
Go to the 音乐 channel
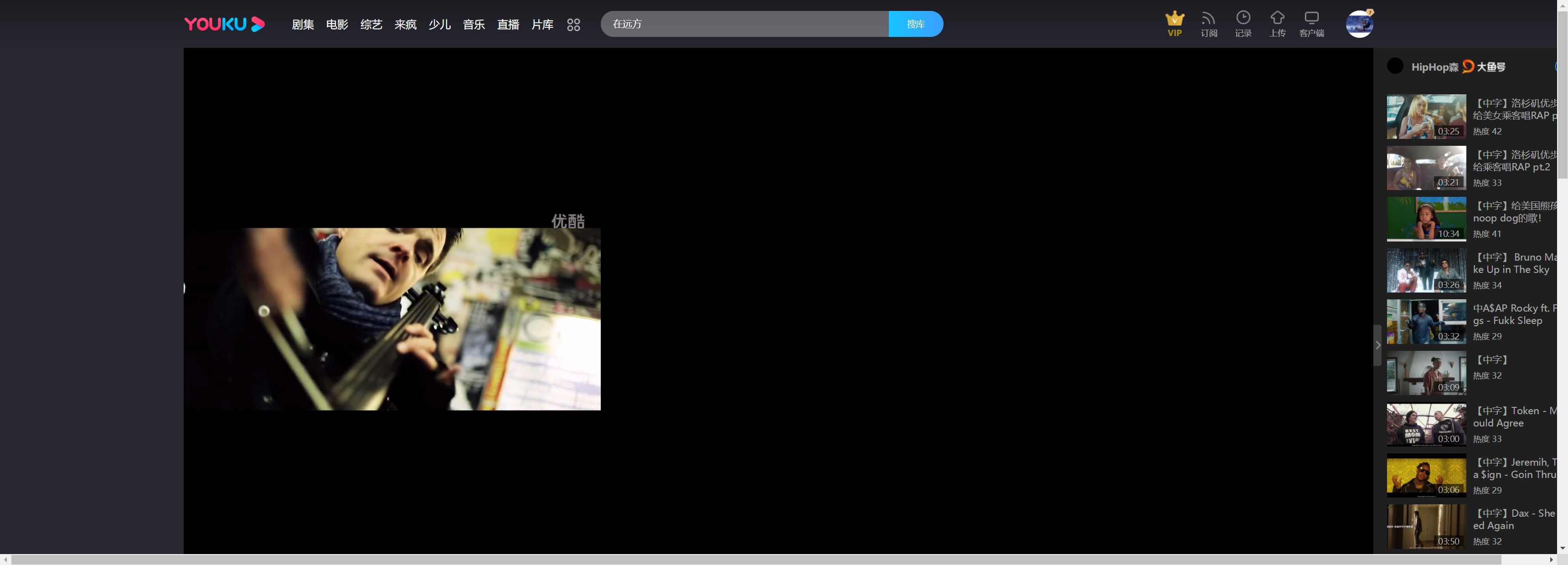pyautogui.click(x=474, y=24)
